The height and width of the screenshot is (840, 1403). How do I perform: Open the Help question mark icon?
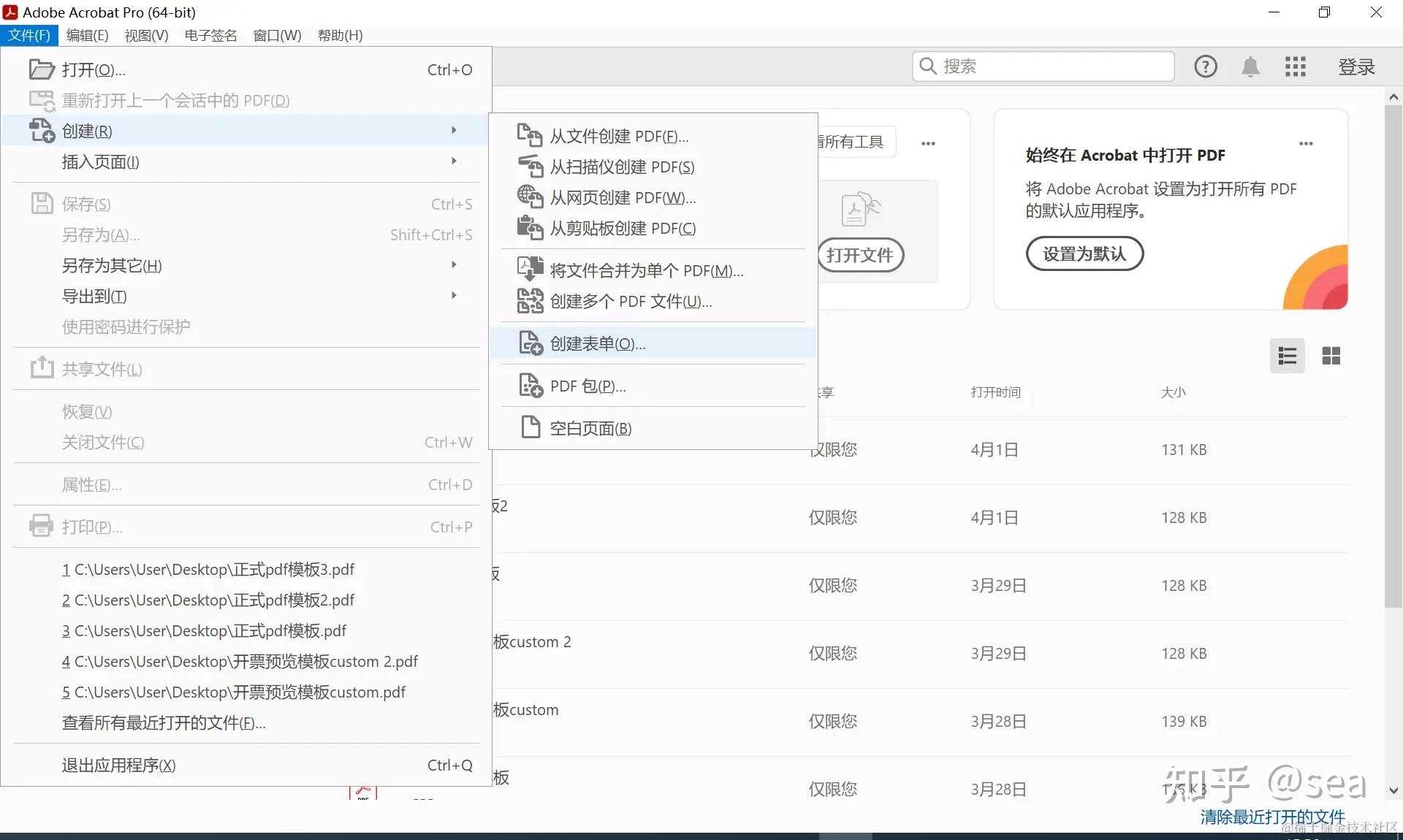[1205, 66]
